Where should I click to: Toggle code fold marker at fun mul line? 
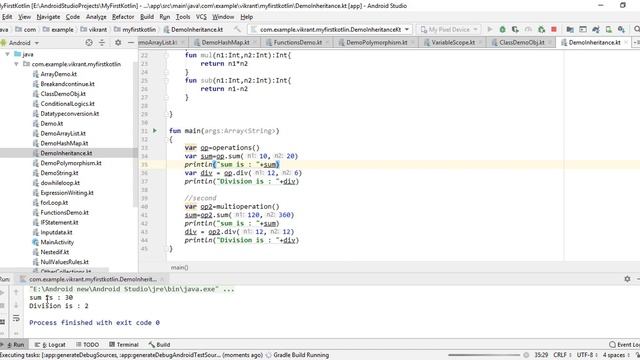point(166,55)
